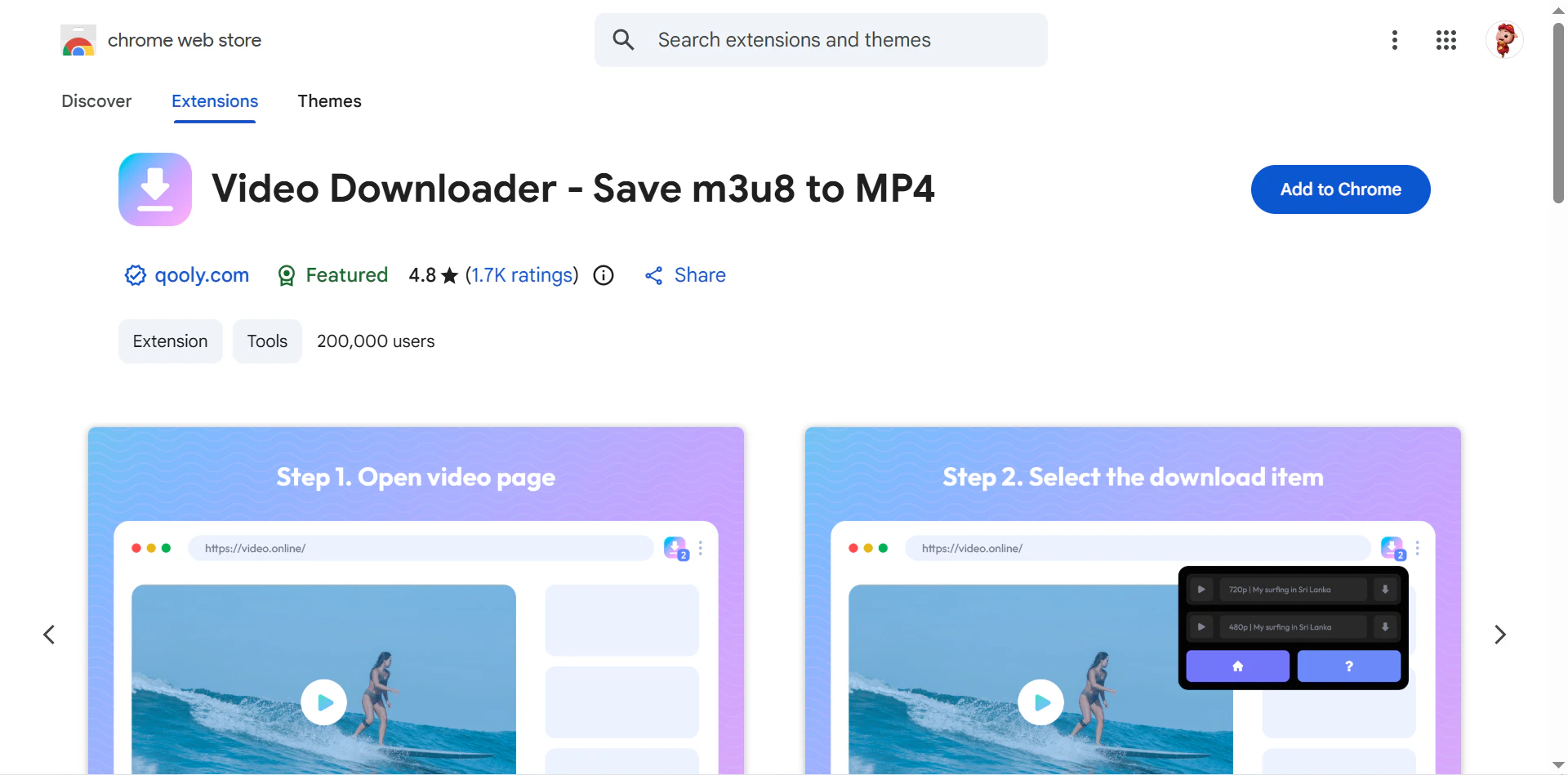This screenshot has width=1568, height=775.
Task: Click the search magnifier icon
Action: 623,40
